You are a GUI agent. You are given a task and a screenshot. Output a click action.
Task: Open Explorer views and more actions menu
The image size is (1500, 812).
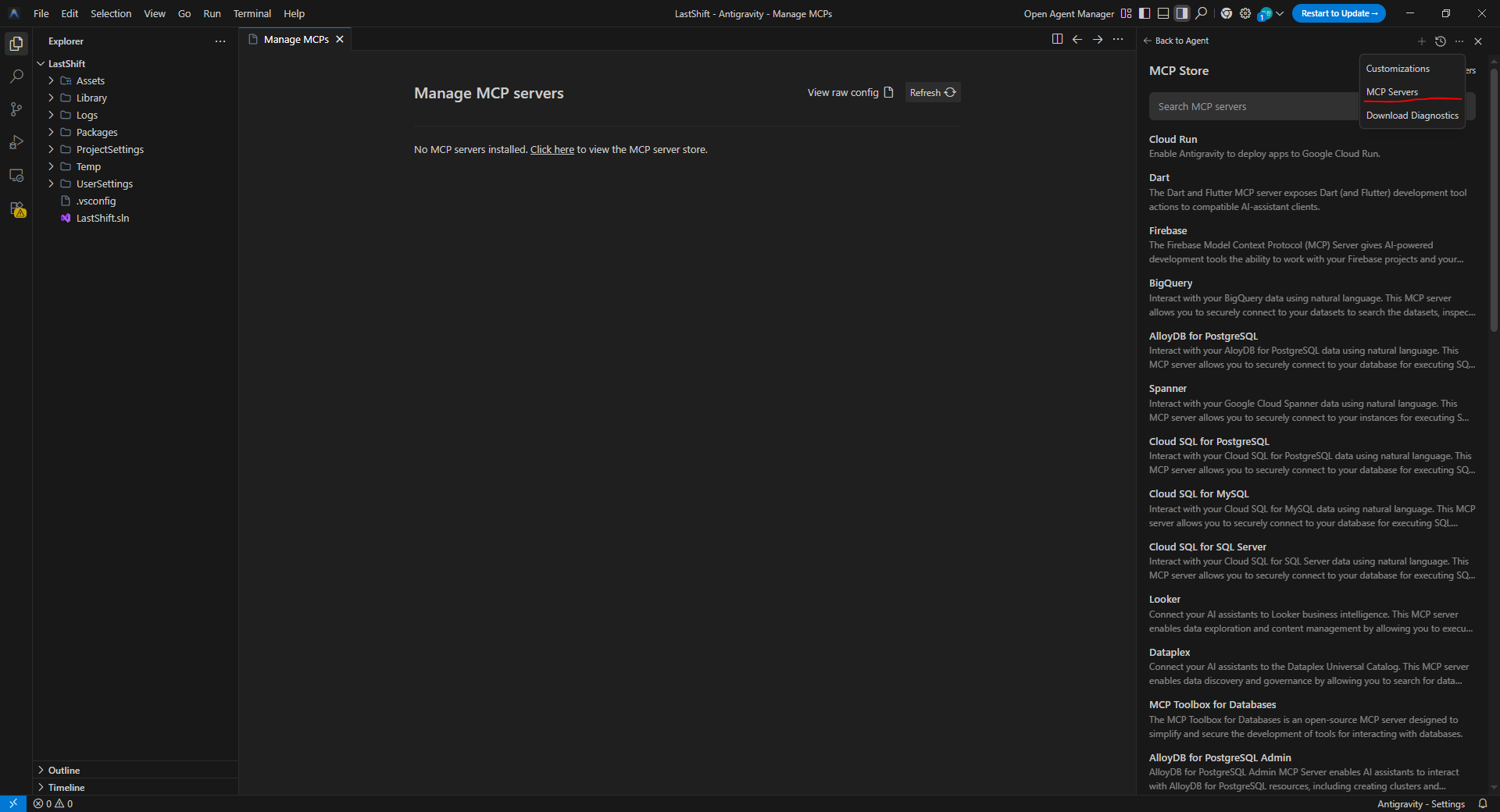(x=220, y=41)
